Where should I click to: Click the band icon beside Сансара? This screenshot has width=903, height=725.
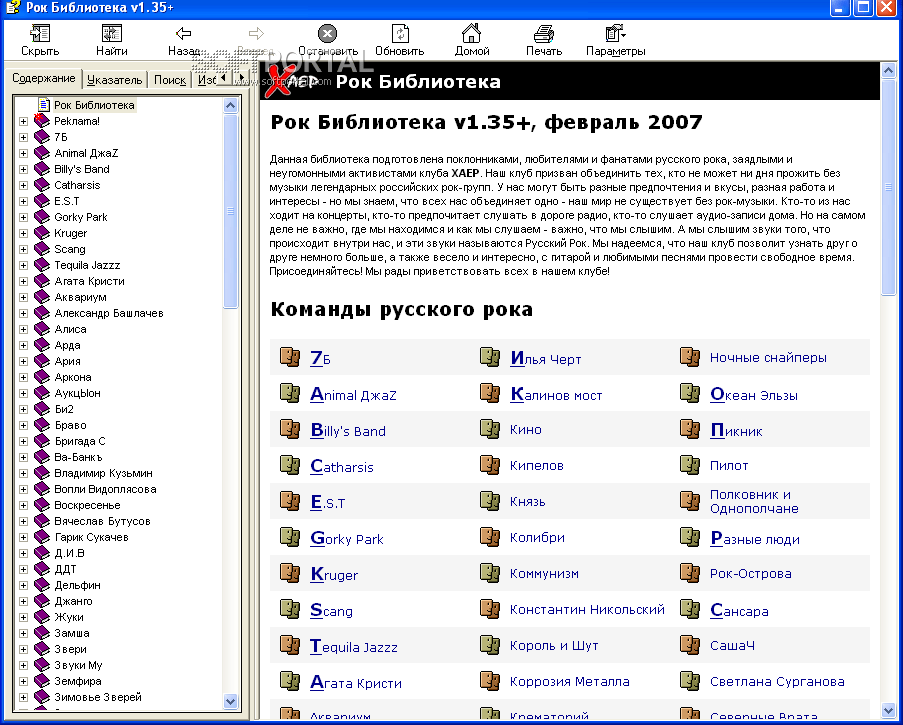coord(689,609)
